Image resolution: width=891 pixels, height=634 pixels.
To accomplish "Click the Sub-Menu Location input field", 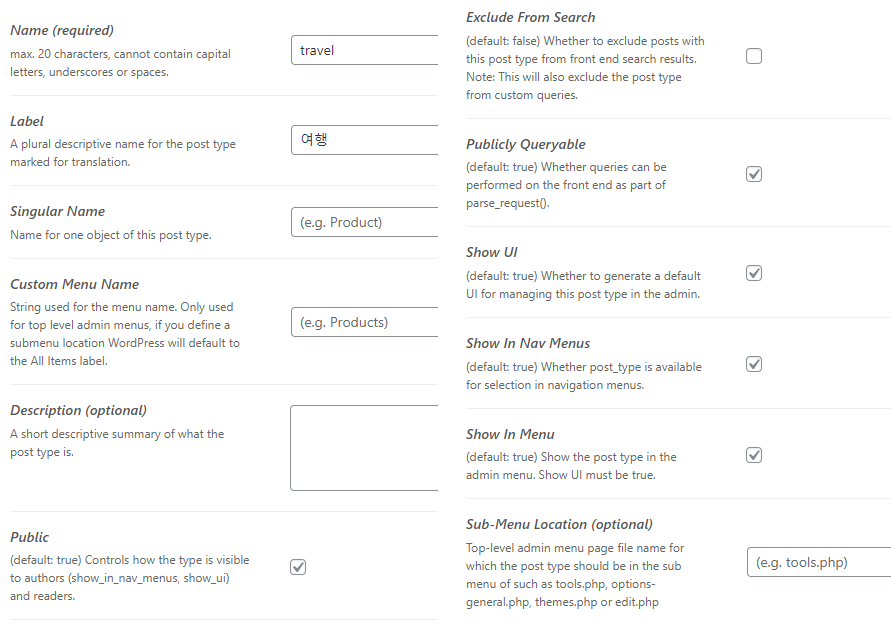I will [x=819, y=562].
